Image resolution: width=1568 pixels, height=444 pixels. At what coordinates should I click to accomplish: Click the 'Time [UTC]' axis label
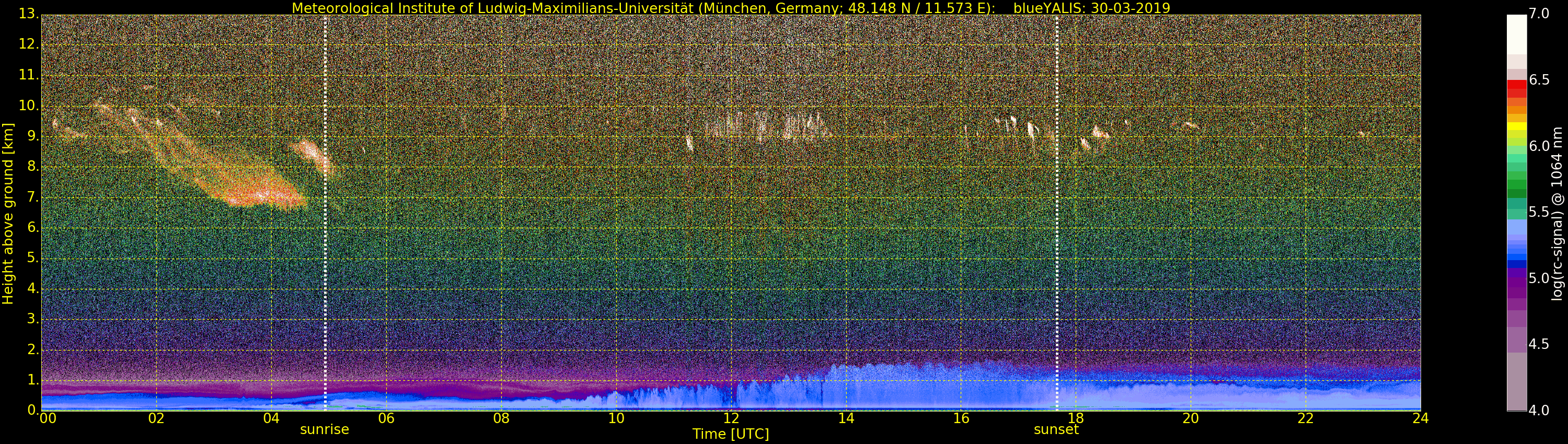click(731, 434)
